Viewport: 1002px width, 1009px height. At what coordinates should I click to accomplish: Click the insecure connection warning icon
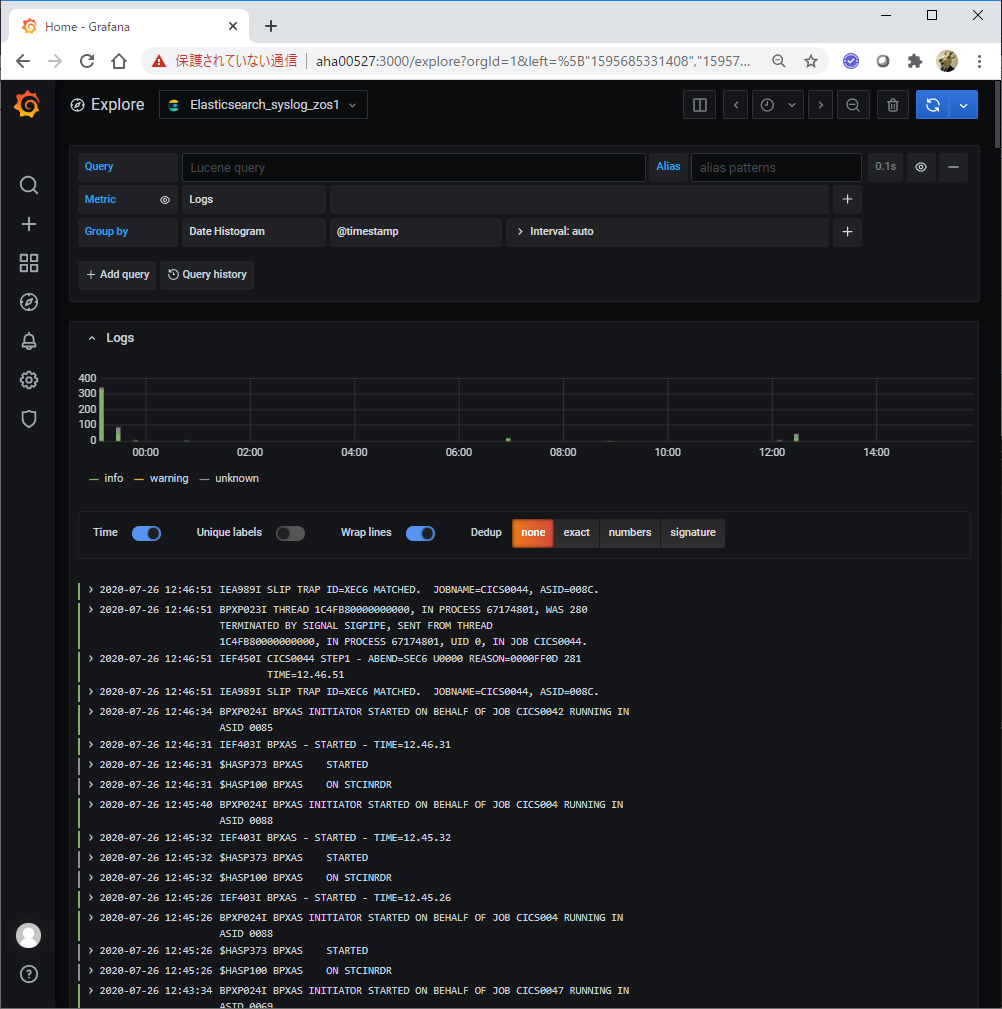click(x=159, y=61)
